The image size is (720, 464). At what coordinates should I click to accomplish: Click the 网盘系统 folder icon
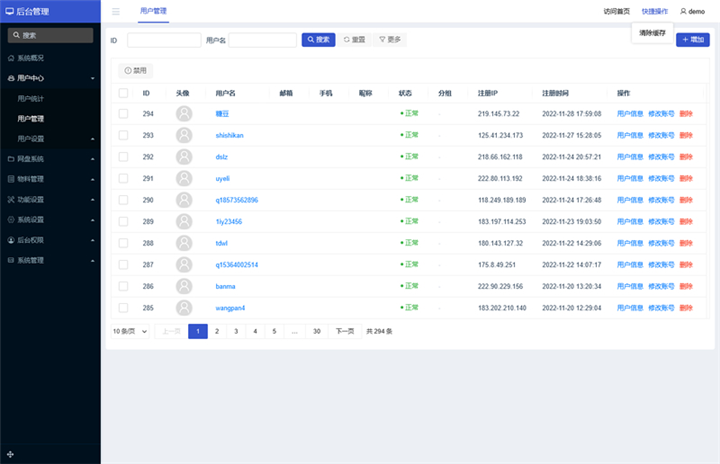[x=11, y=159]
